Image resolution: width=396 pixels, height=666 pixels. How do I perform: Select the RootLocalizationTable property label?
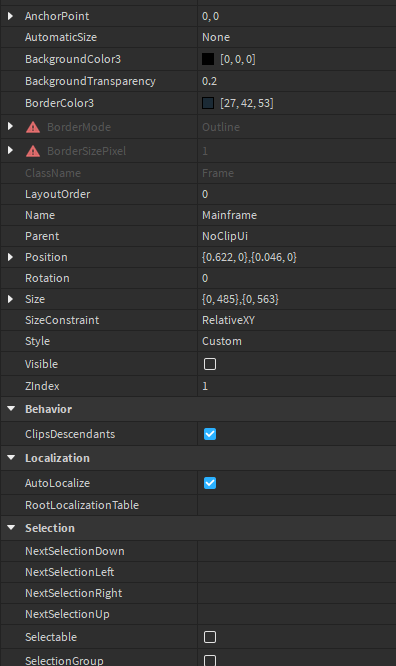[82, 505]
